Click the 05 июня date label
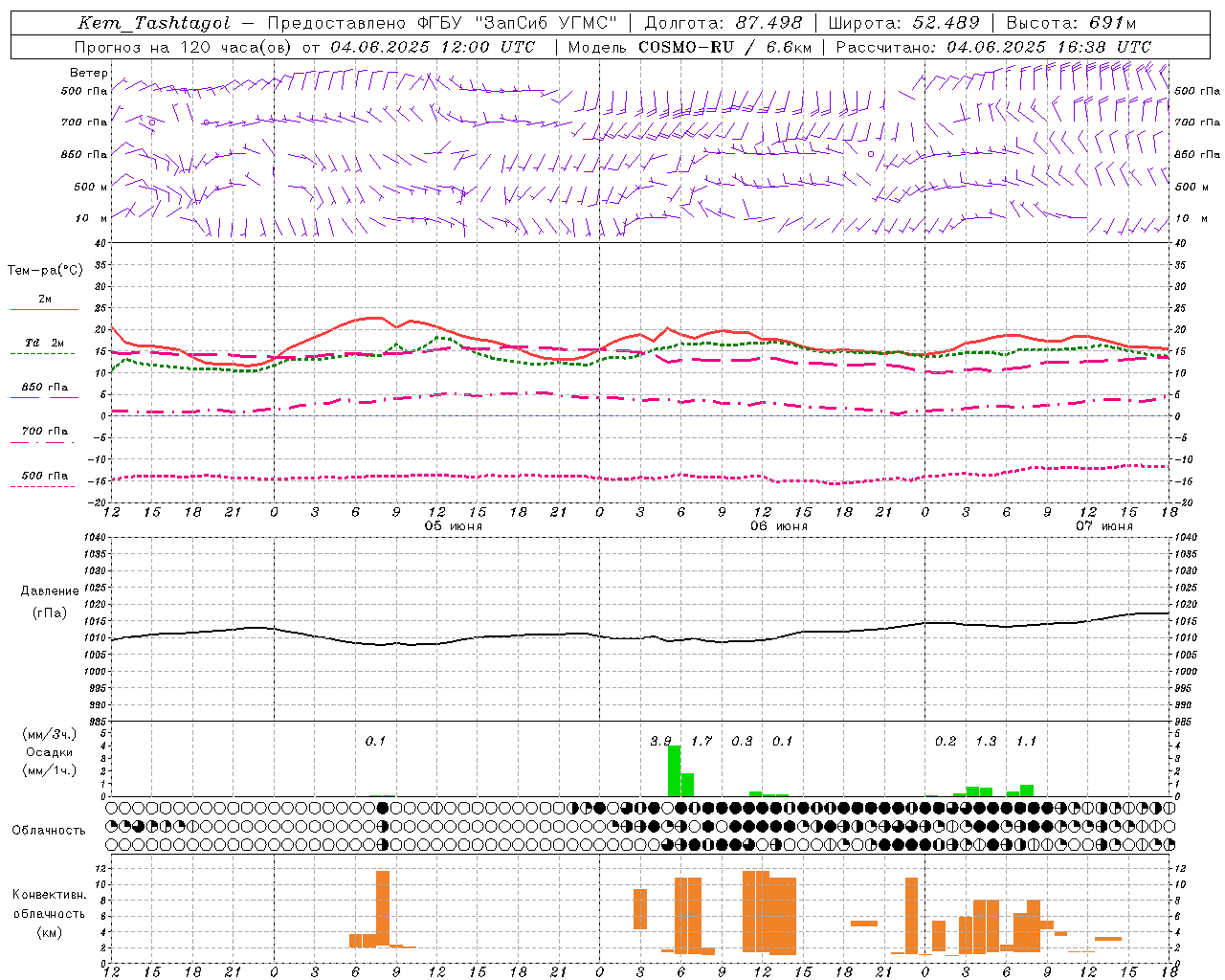The height and width of the screenshot is (980, 1225). [454, 526]
